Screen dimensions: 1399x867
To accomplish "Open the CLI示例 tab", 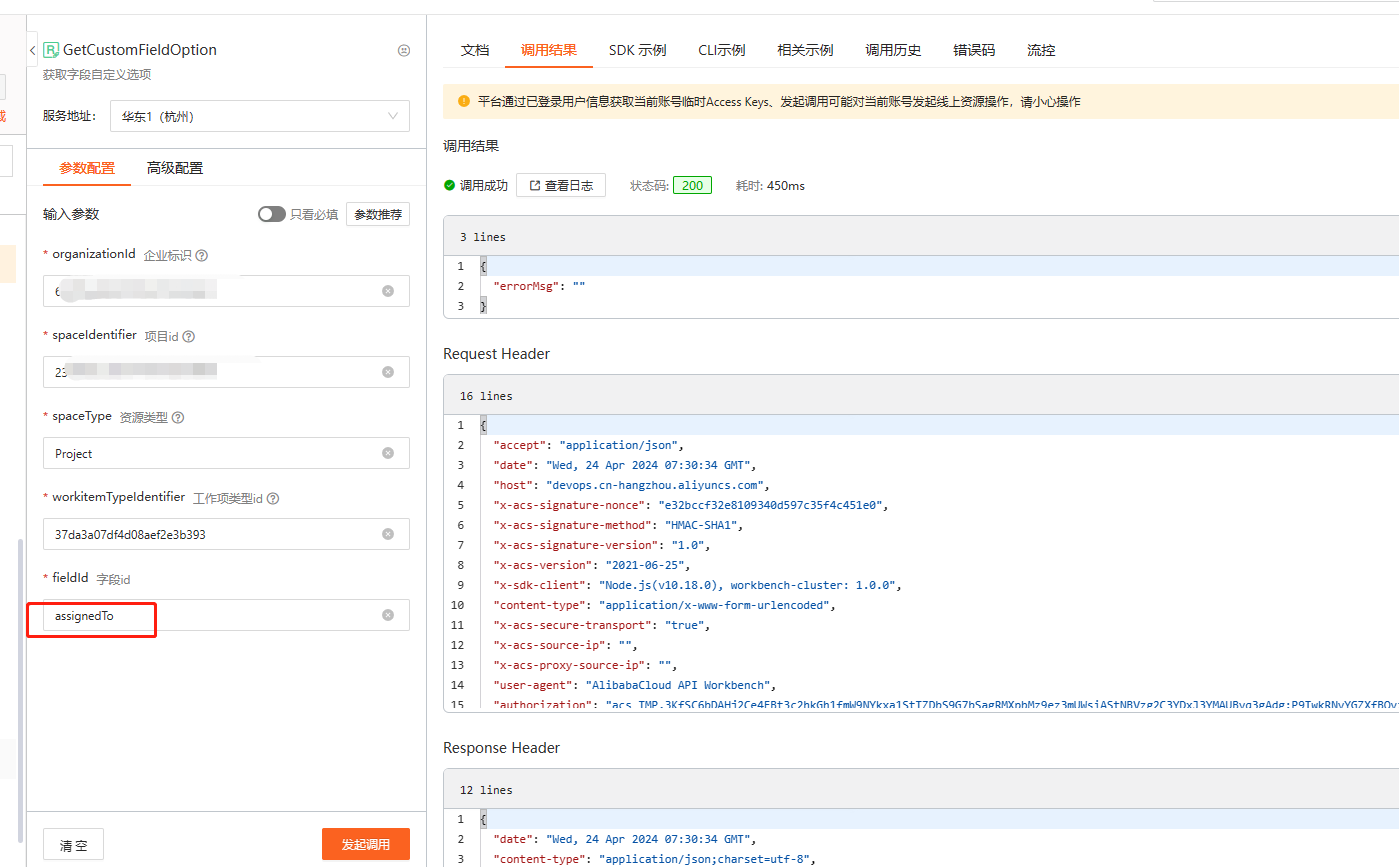I will coord(722,50).
